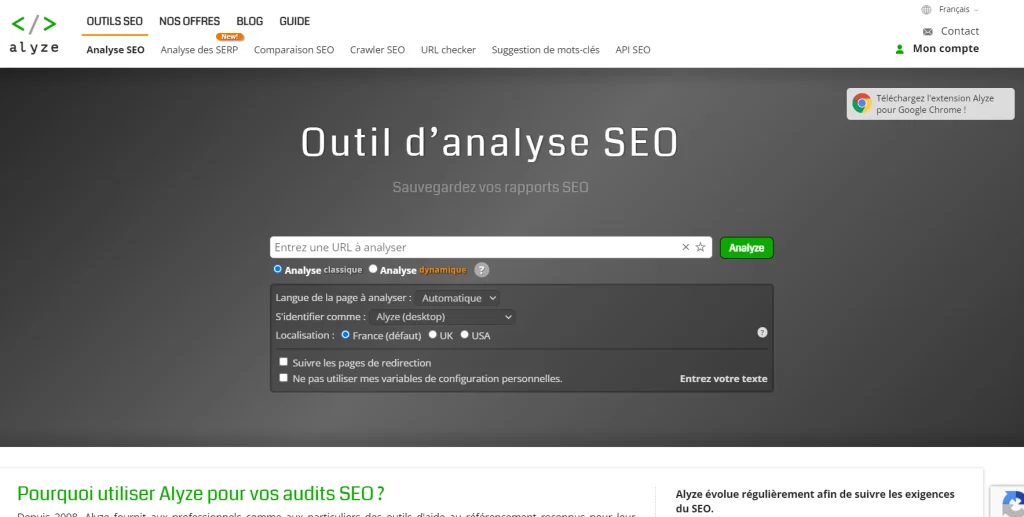This screenshot has height=517, width=1024.
Task: Open the S'identifier comme Alyze (desktop) dropdown
Action: (442, 317)
